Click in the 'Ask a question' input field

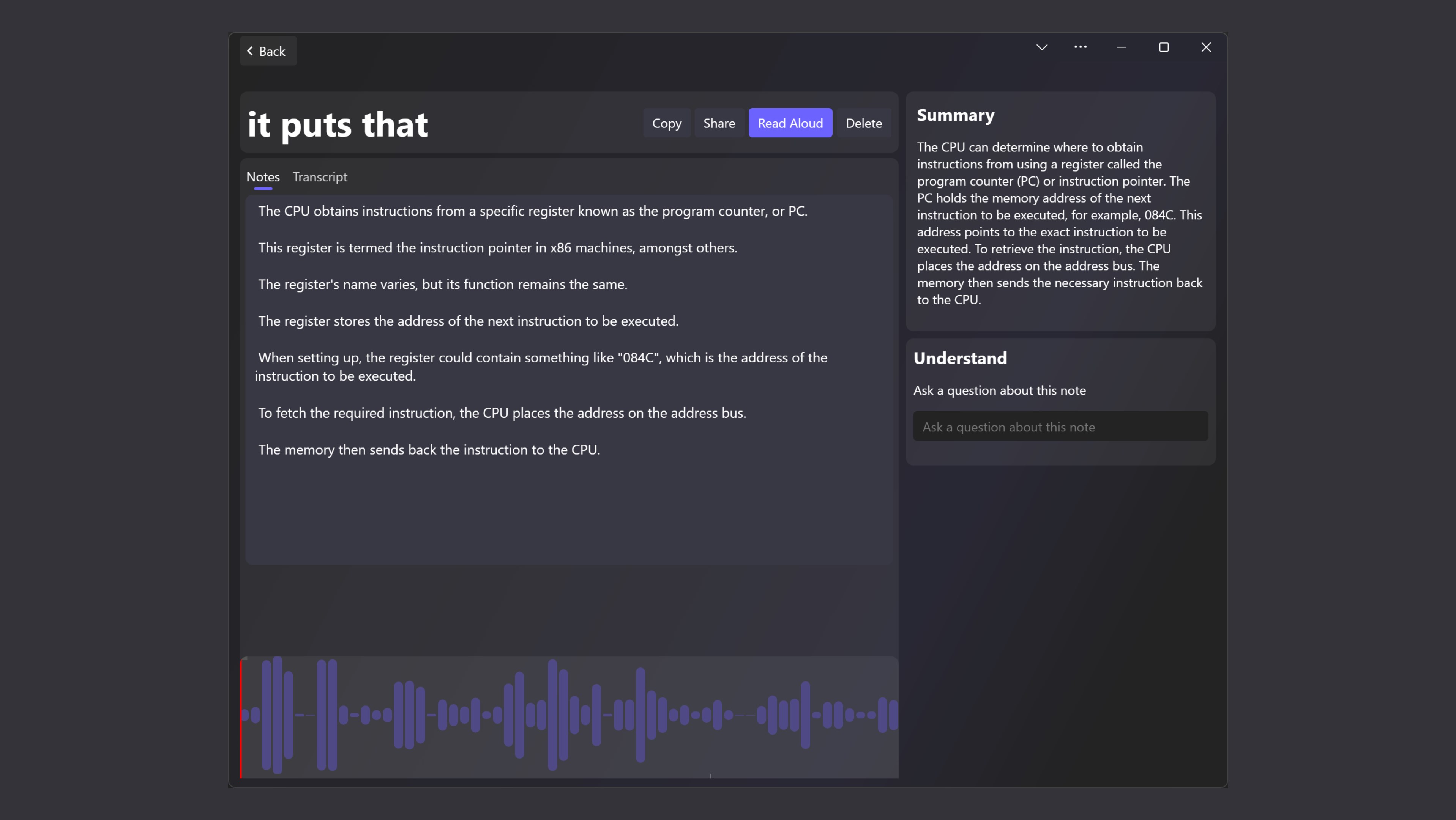(1060, 427)
